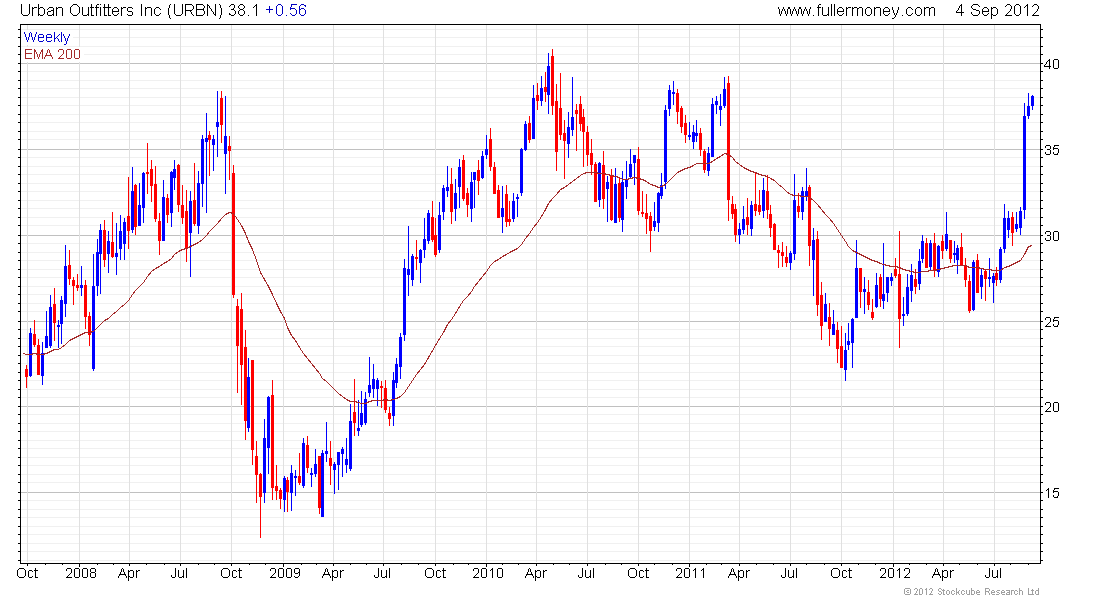Click the 2011 year axis label
1100x600 pixels.
click(x=691, y=573)
